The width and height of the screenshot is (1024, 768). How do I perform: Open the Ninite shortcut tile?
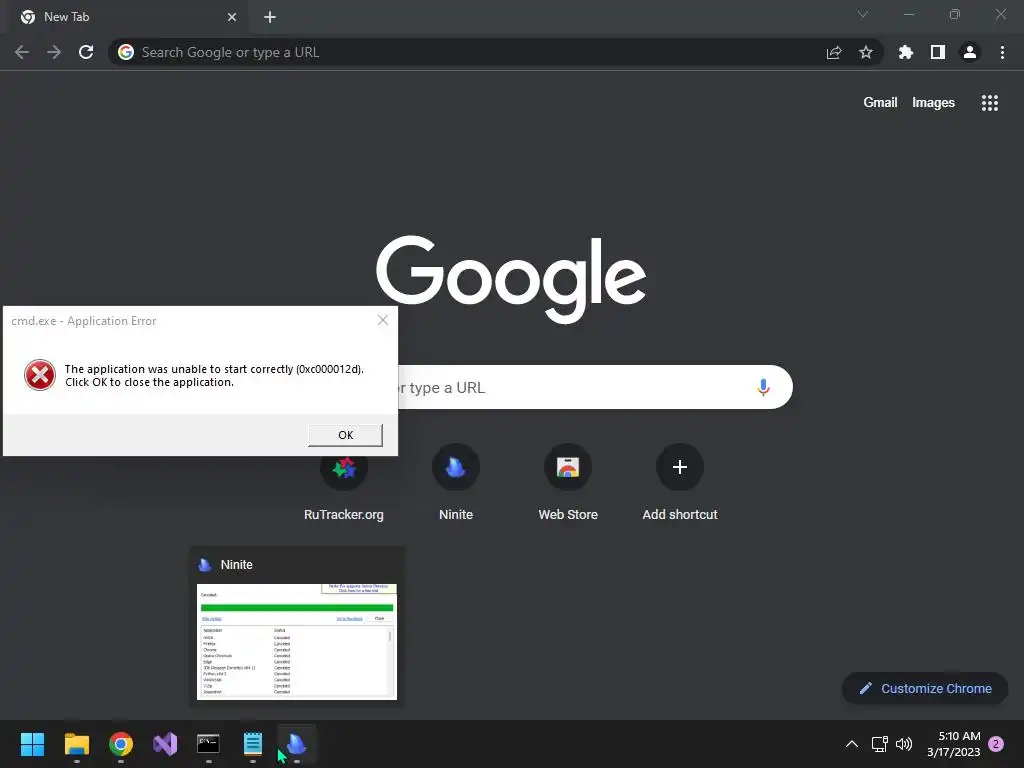pos(456,483)
